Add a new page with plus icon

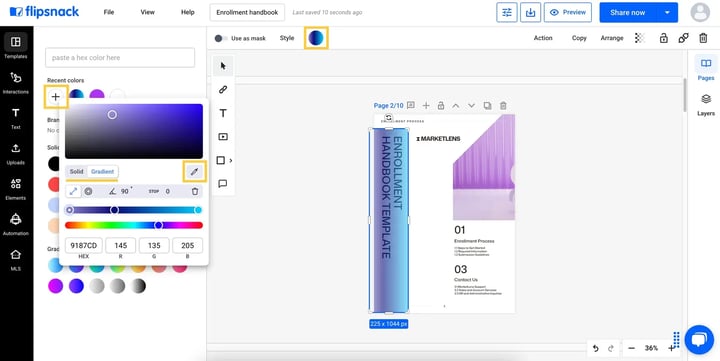426,106
